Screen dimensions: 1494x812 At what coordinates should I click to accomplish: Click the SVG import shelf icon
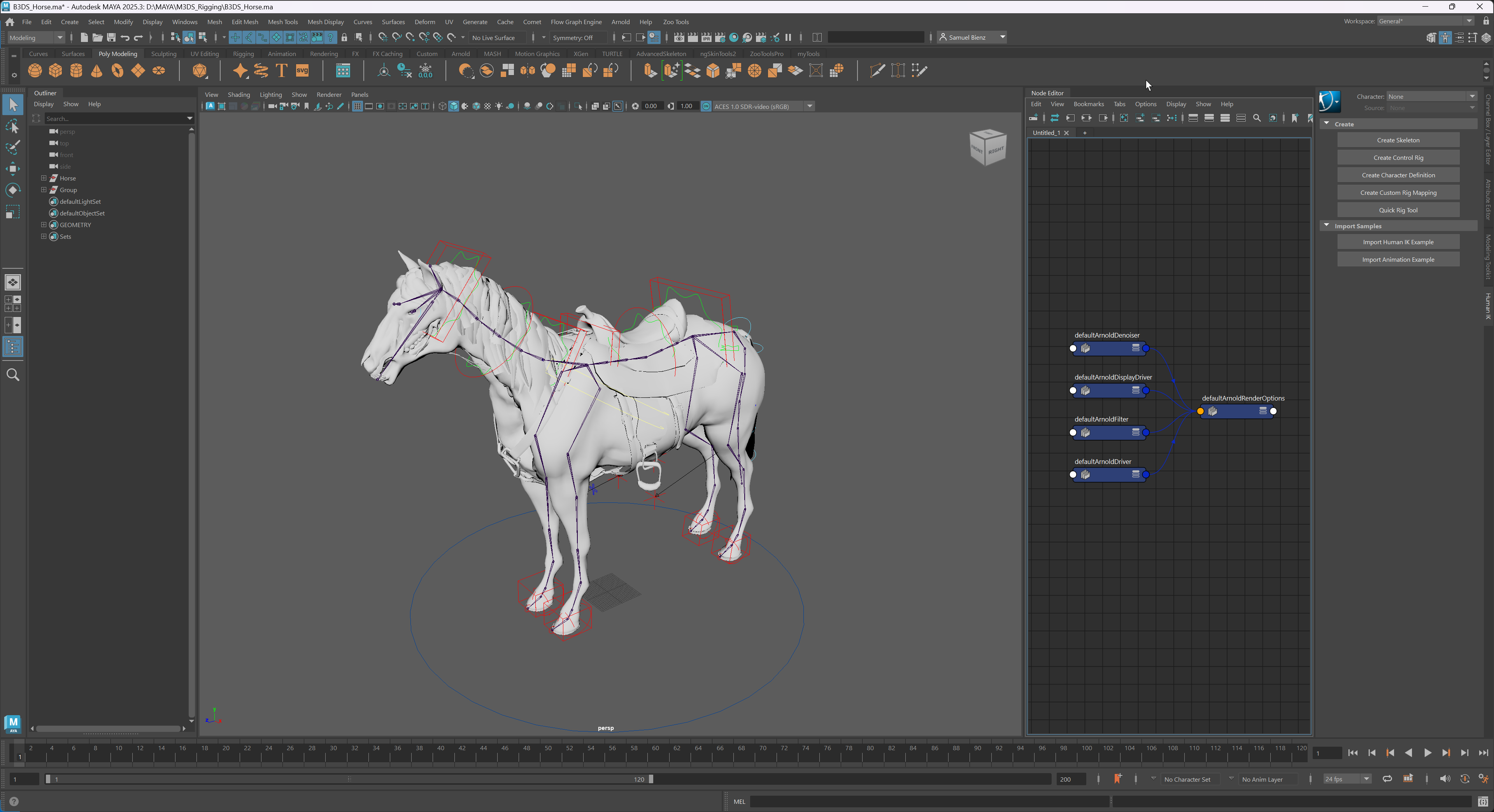[302, 71]
